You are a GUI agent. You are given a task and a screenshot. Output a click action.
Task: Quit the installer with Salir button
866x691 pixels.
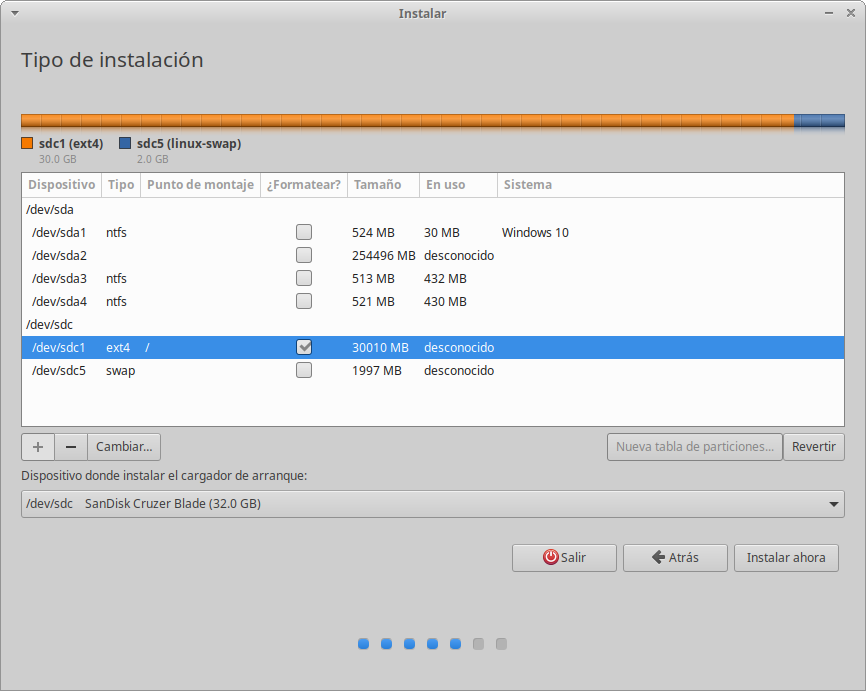tap(564, 557)
